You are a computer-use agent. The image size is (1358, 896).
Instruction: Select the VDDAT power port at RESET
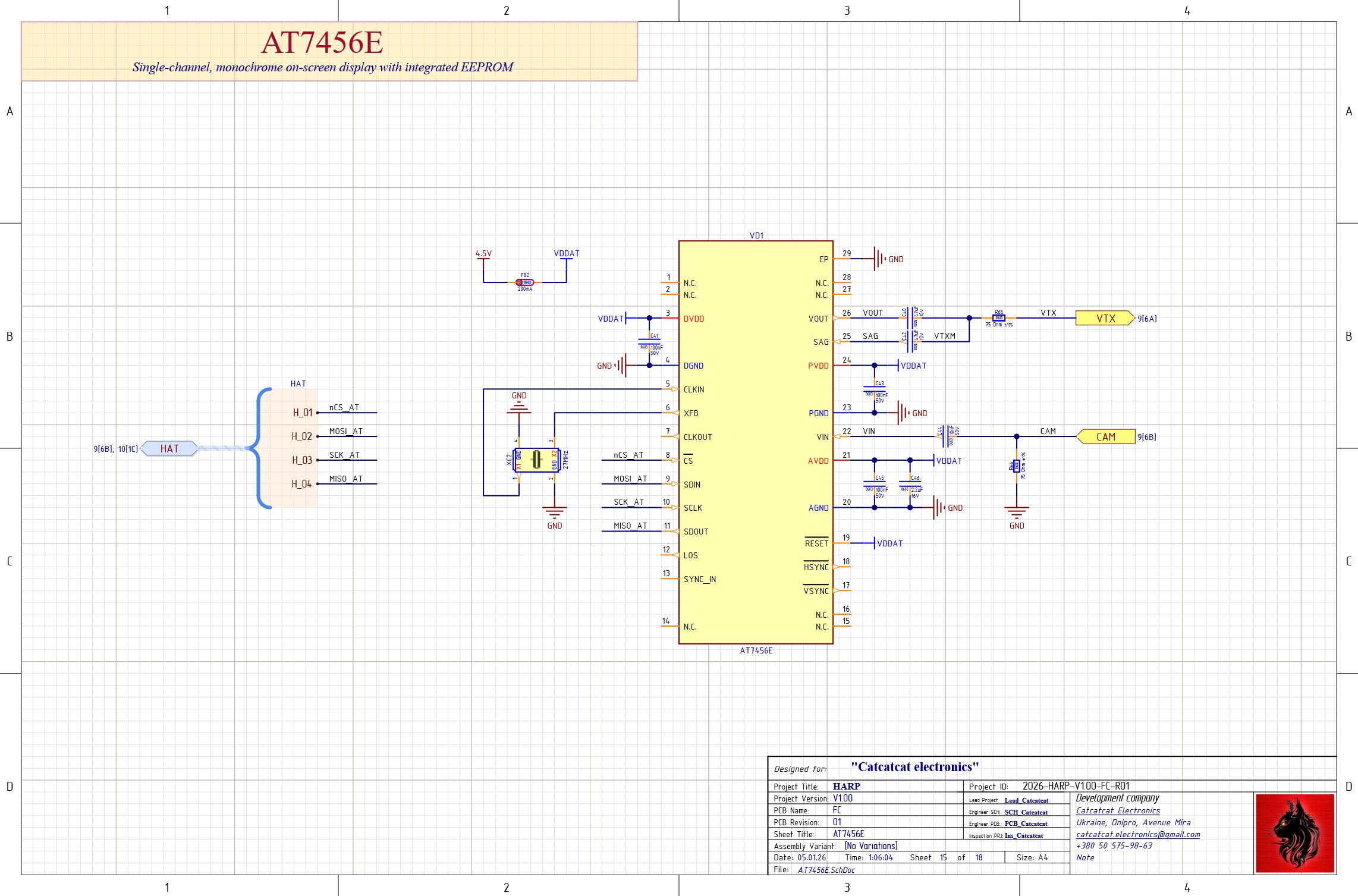[x=886, y=543]
